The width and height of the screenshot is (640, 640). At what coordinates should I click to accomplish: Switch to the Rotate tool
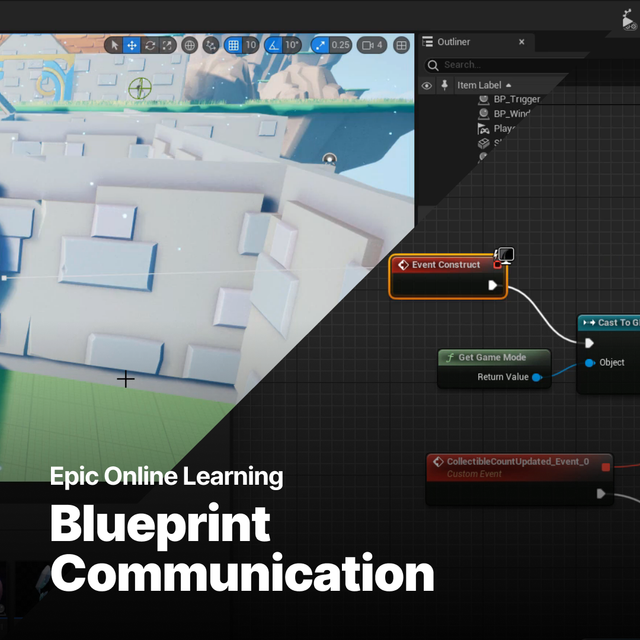click(150, 45)
